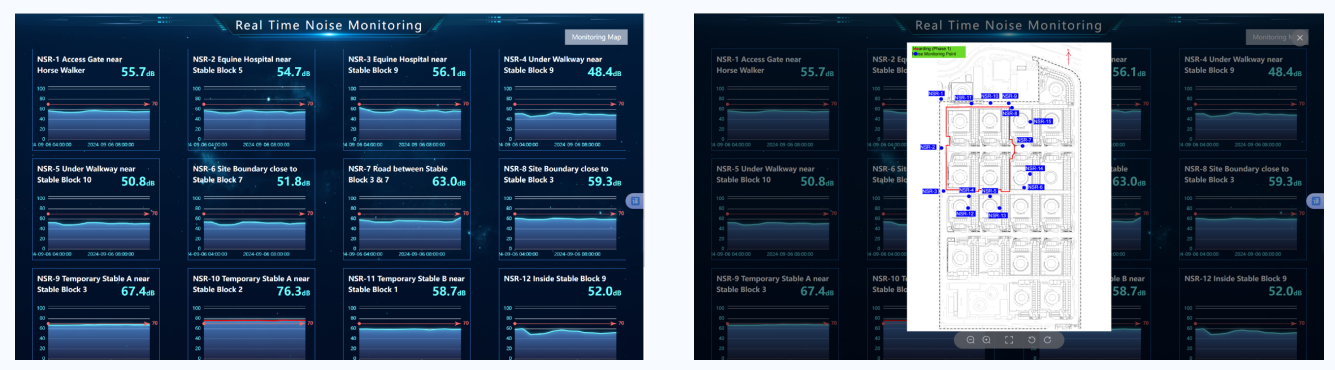Zoom in the monitoring map image

click(x=986, y=340)
